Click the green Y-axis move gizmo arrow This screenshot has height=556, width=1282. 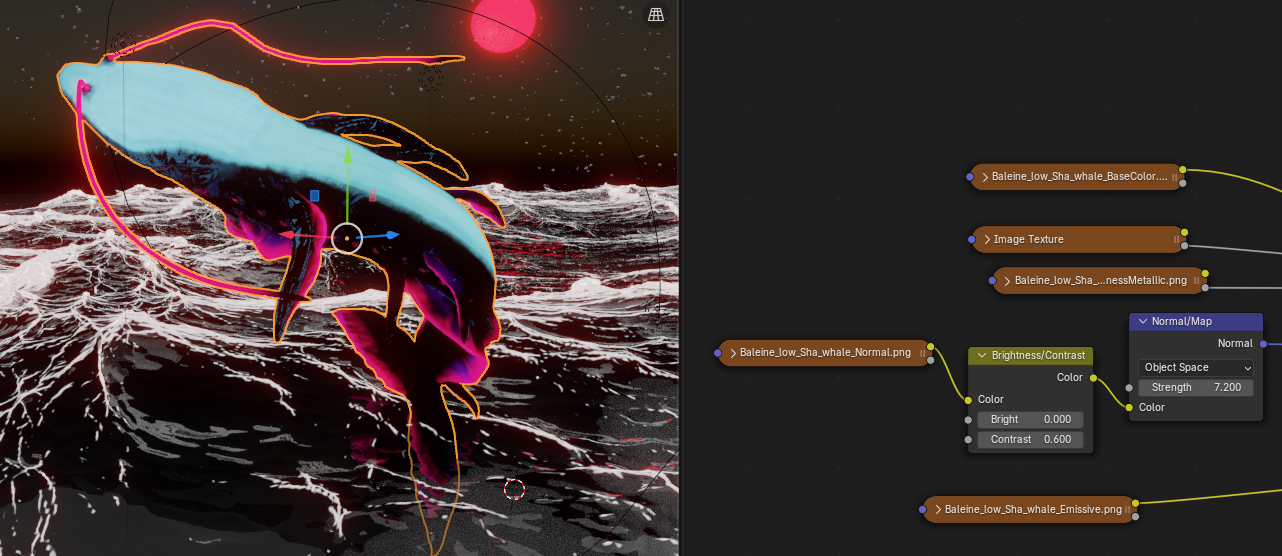point(348,156)
